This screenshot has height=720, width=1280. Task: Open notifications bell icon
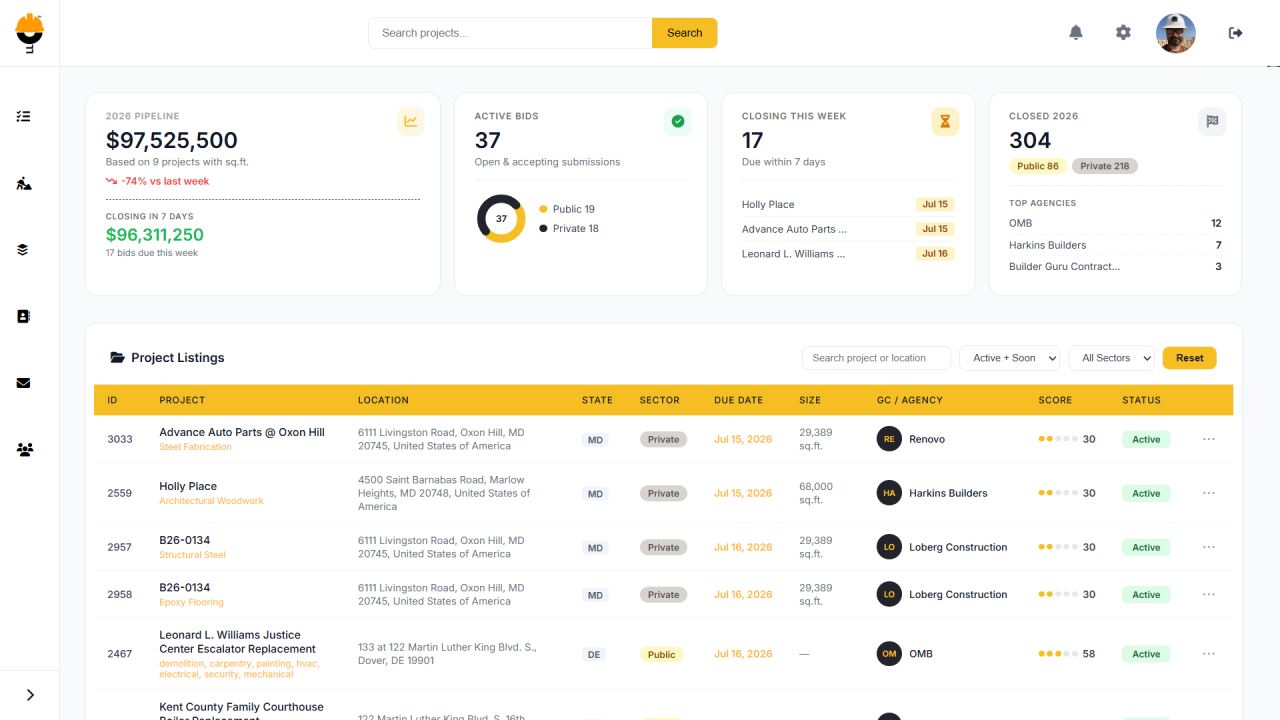[1076, 33]
